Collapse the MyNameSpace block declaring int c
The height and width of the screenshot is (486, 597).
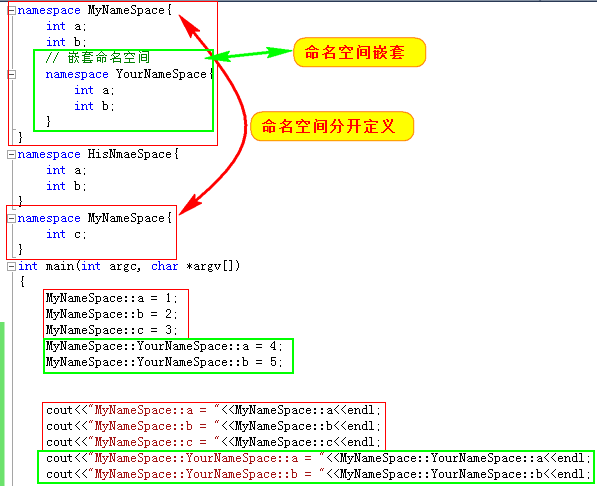[12, 218]
